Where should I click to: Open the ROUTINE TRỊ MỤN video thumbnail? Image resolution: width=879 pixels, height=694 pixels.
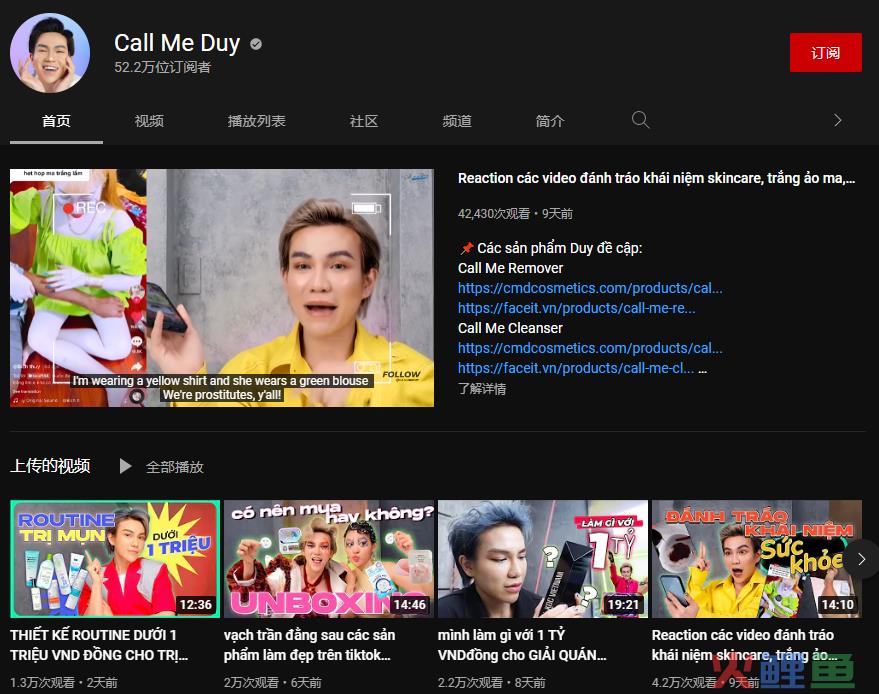click(115, 559)
